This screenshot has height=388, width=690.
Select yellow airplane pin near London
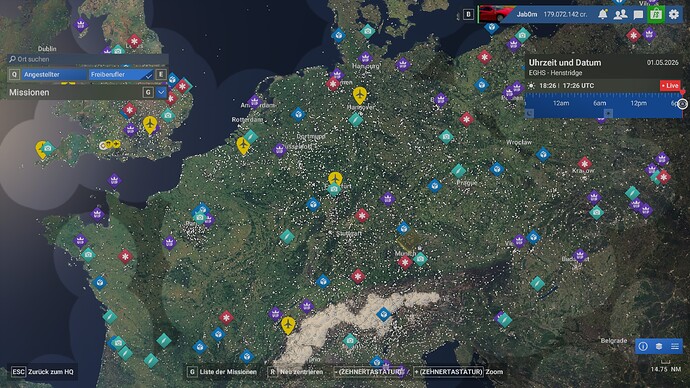tap(150, 124)
